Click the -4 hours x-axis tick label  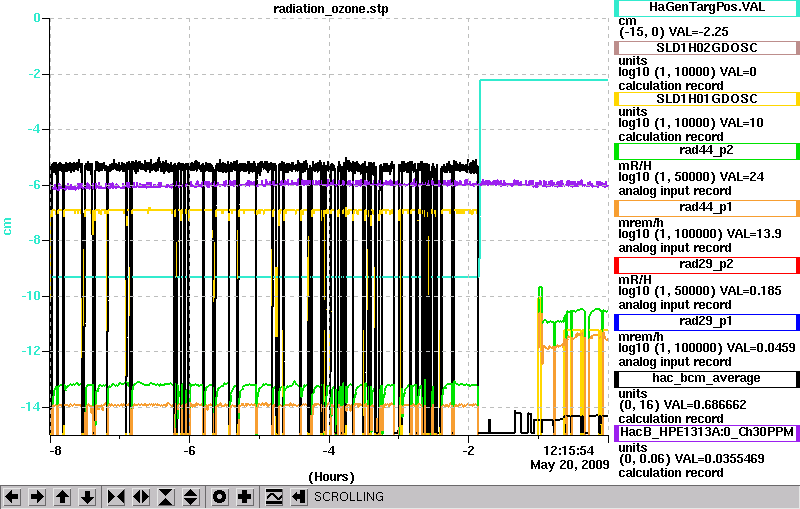click(329, 451)
